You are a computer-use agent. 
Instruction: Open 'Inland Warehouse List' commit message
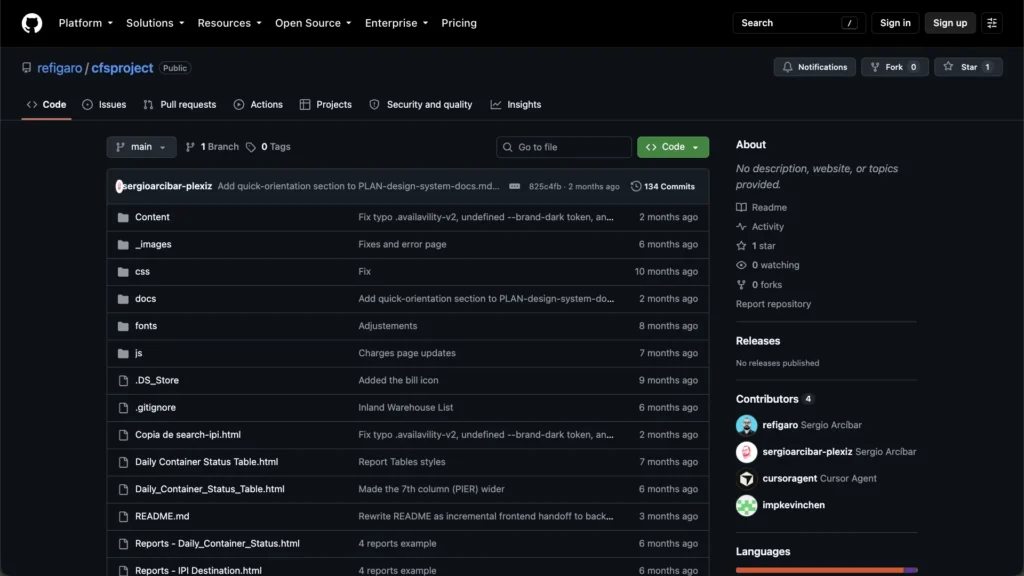(x=406, y=408)
